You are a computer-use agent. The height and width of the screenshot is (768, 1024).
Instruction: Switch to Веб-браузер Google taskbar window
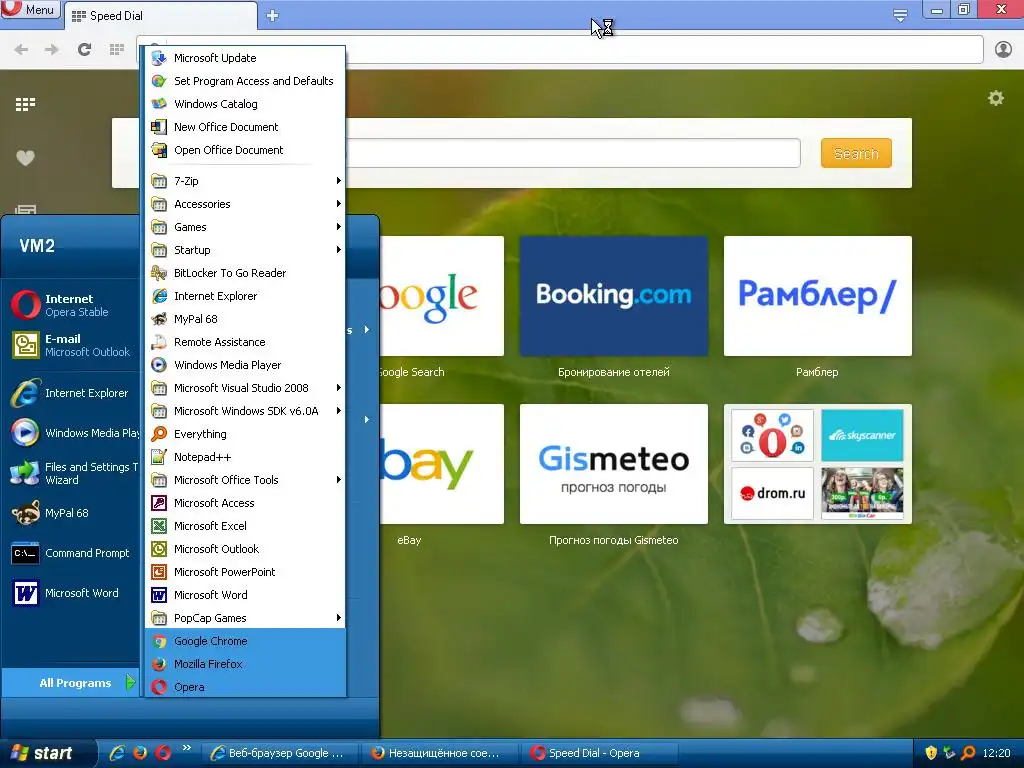click(x=282, y=753)
